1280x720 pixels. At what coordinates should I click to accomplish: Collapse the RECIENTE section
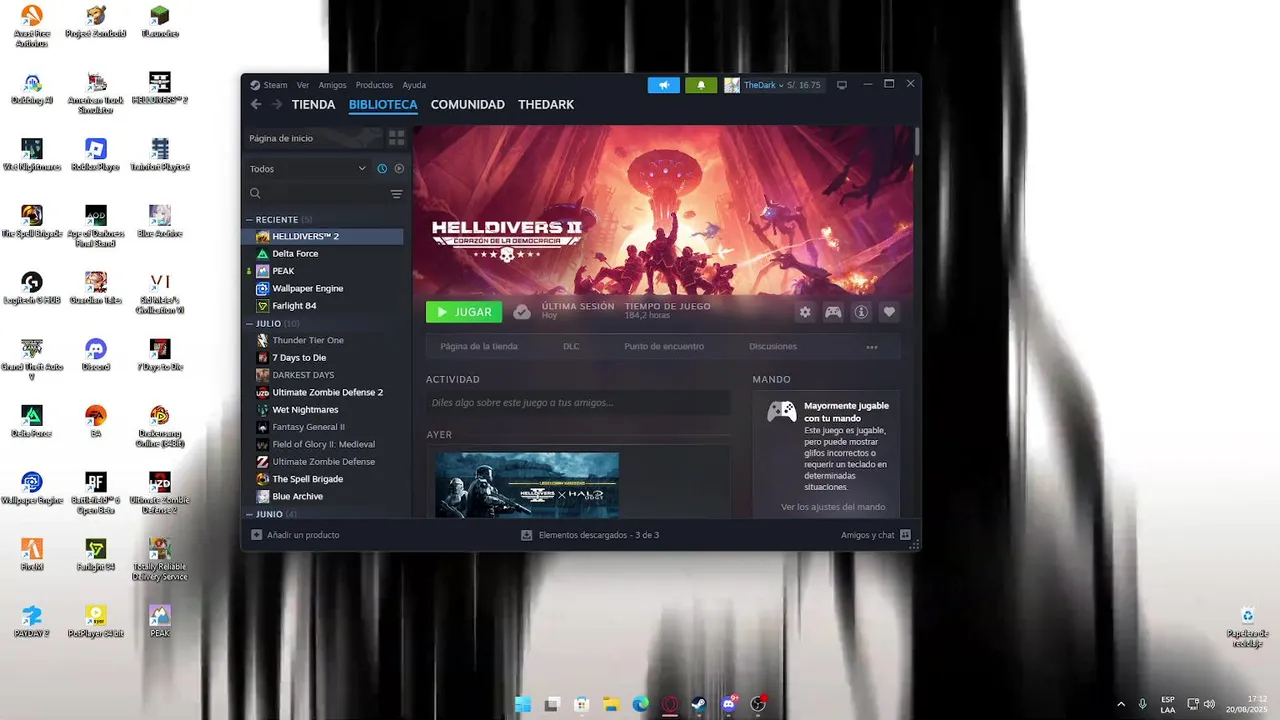click(x=250, y=220)
